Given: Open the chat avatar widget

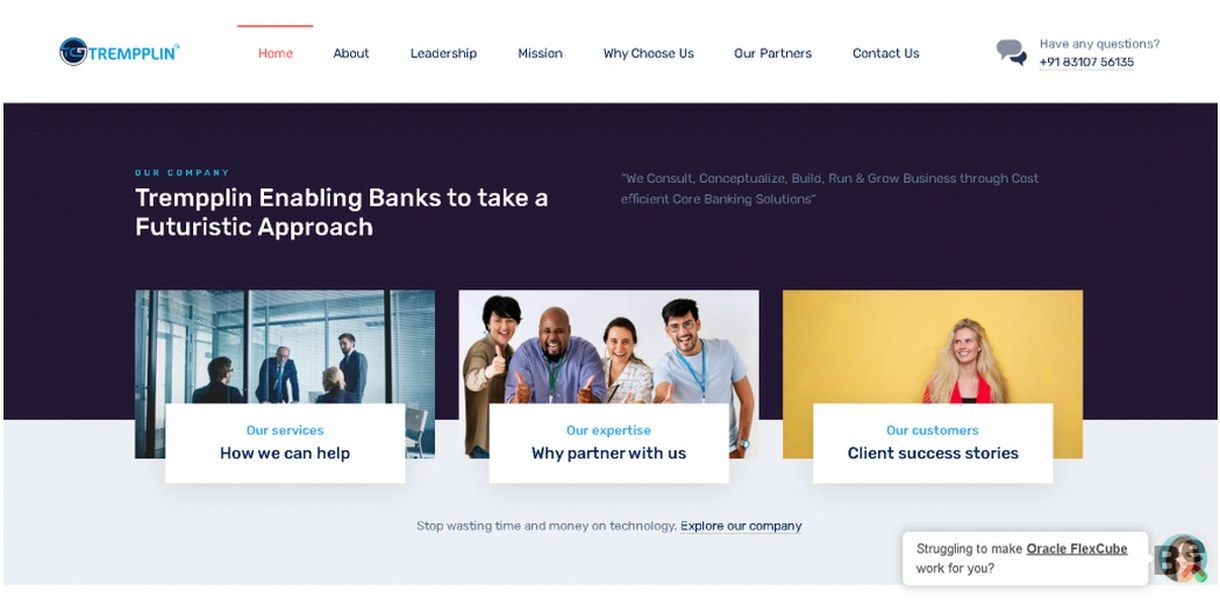Looking at the screenshot, I should (x=1183, y=559).
